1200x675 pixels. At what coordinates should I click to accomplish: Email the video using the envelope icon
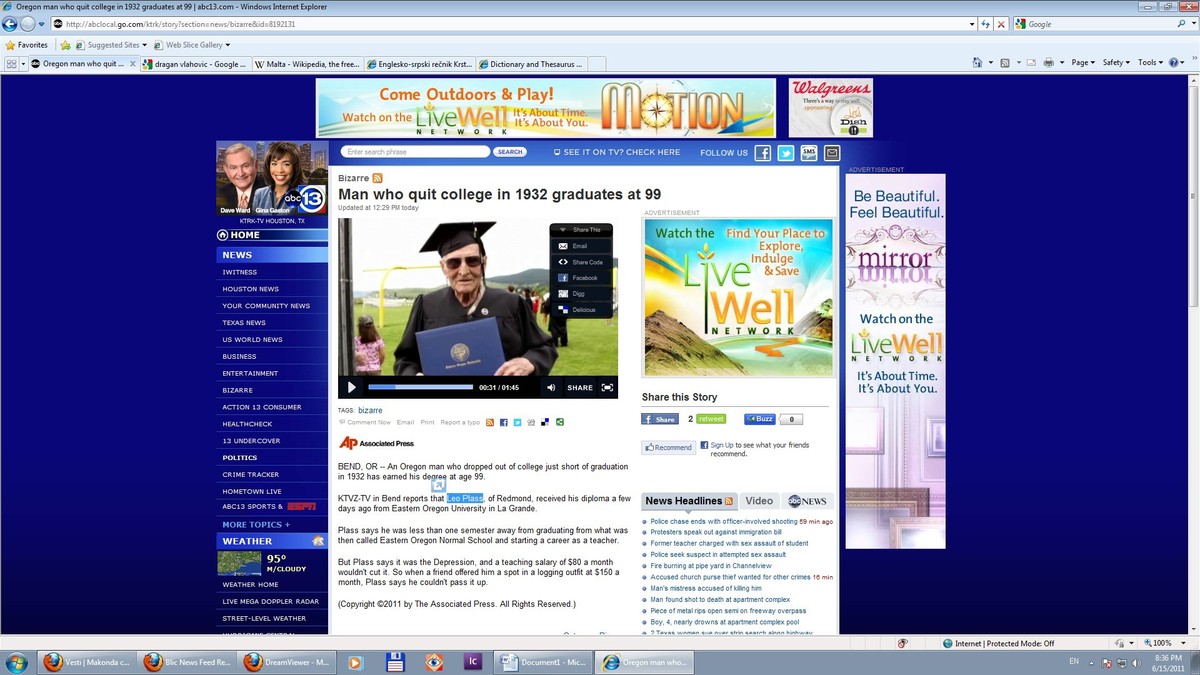pyautogui.click(x=575, y=245)
